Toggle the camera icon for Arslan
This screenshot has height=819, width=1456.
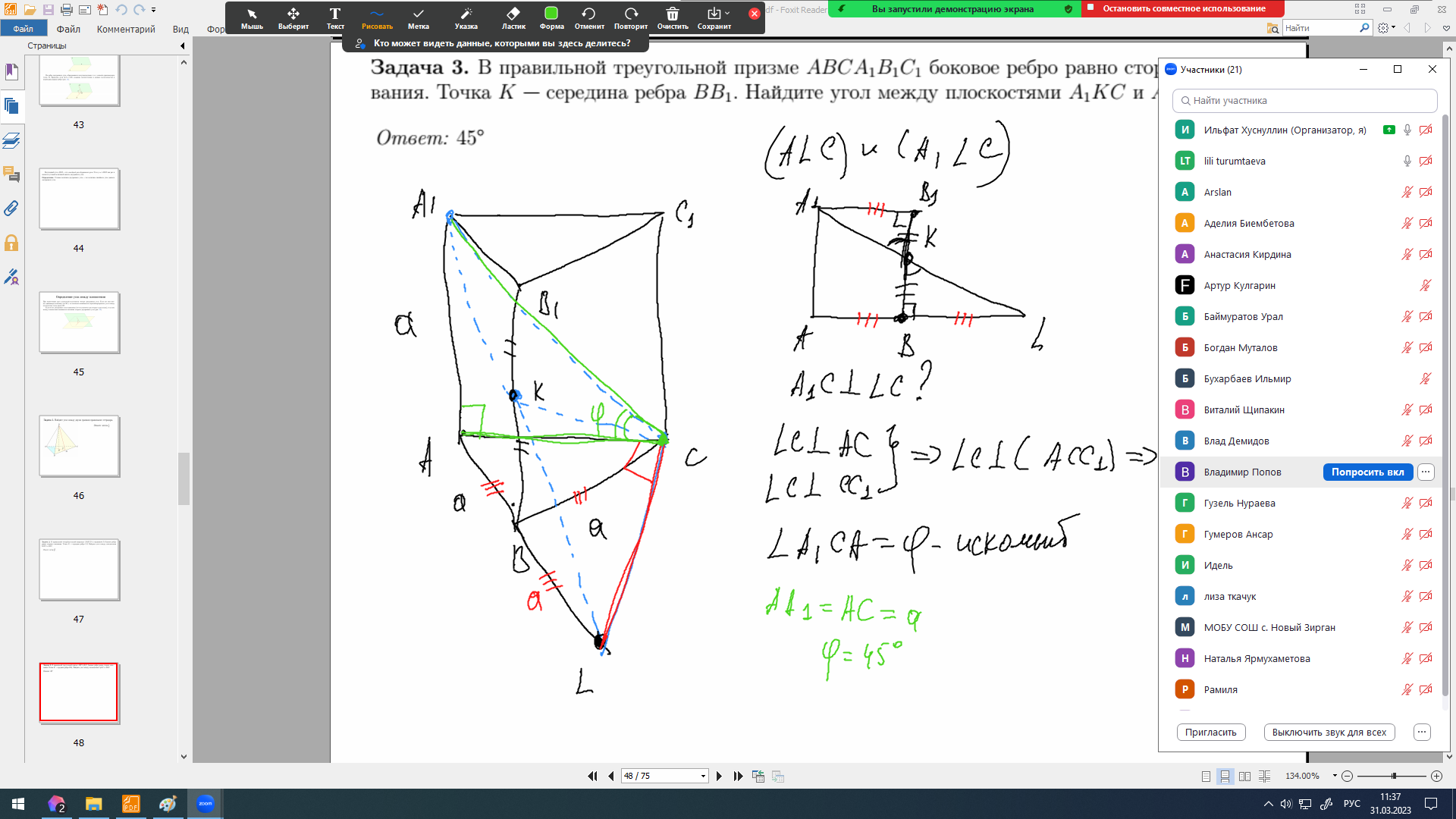(x=1426, y=192)
